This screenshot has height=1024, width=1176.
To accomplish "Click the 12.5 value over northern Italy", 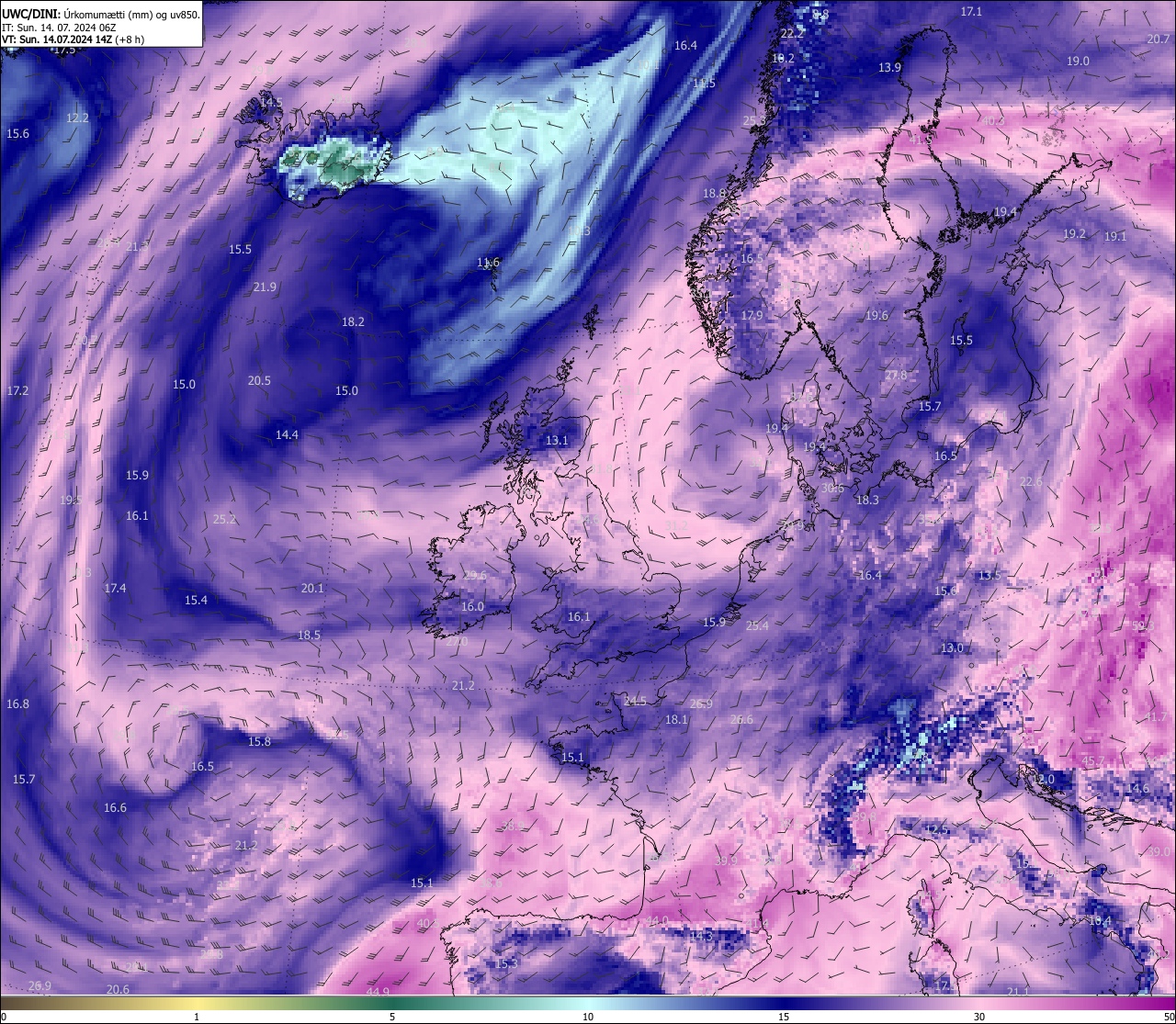I will coord(936,829).
